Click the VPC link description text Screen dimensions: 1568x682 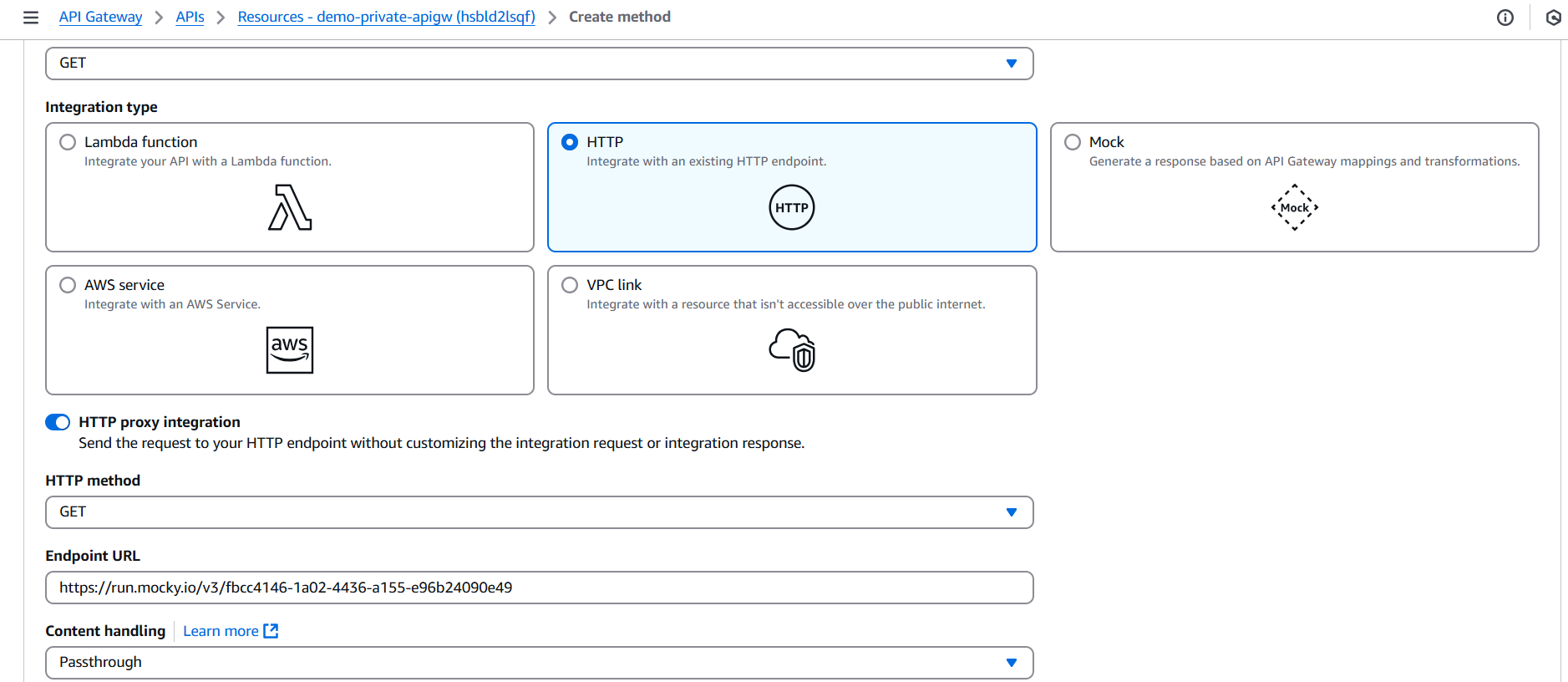coord(786,304)
